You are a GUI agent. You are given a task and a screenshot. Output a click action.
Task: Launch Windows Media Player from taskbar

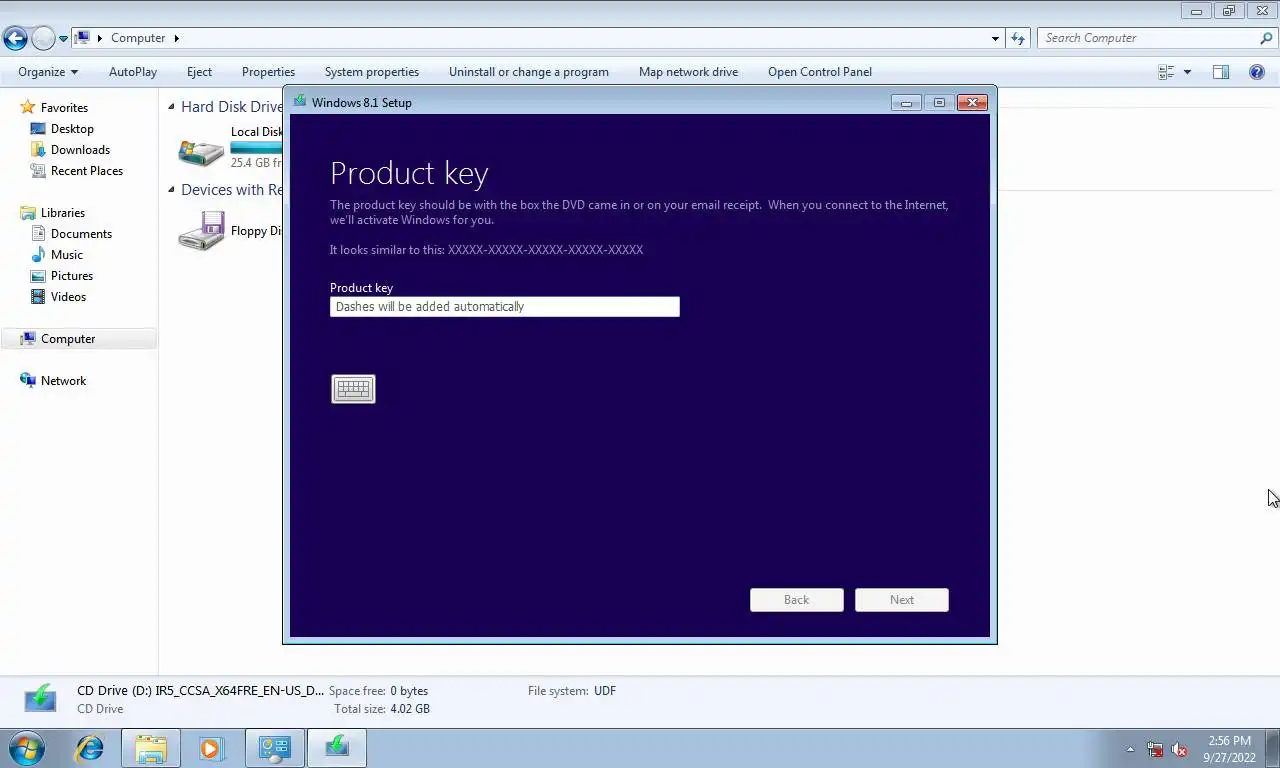coord(211,748)
